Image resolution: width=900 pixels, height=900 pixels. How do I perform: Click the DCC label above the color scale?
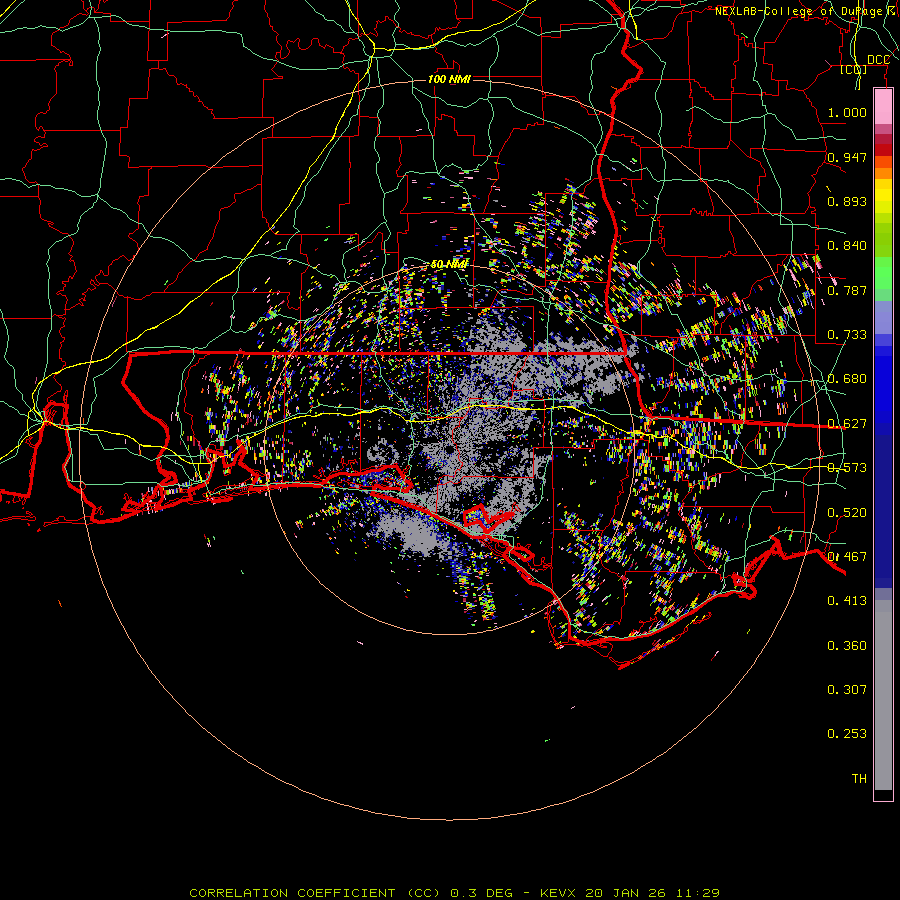point(878,60)
